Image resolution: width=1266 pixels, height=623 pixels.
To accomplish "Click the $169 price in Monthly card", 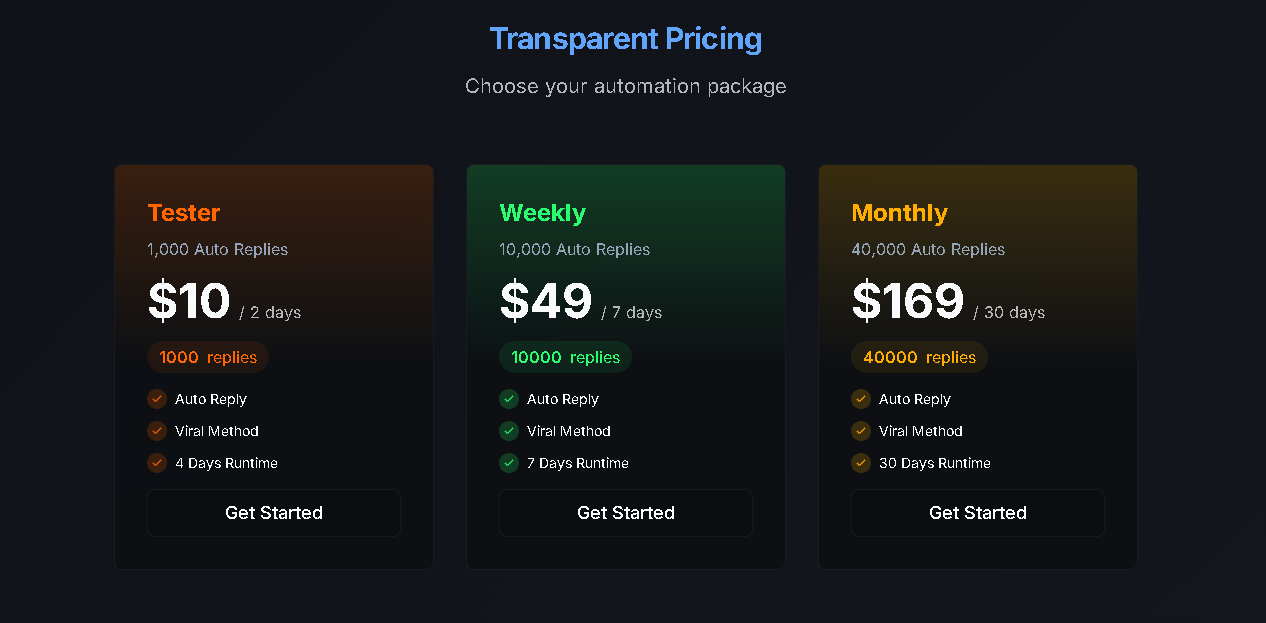I will pyautogui.click(x=908, y=301).
